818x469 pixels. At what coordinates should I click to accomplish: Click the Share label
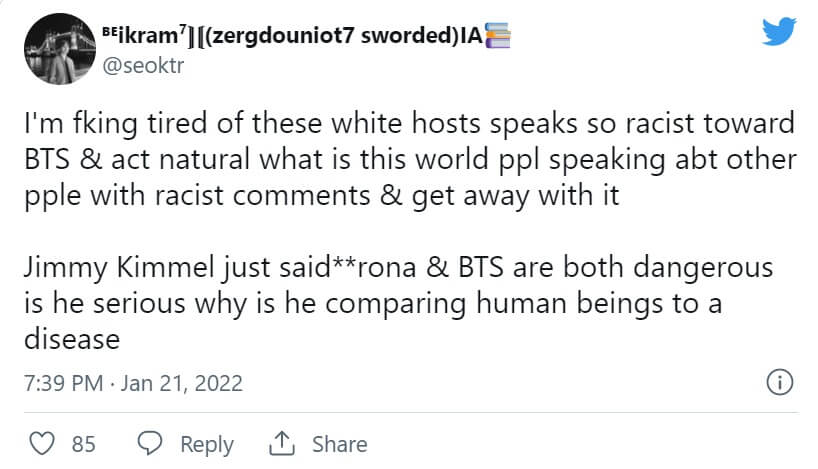tap(339, 444)
